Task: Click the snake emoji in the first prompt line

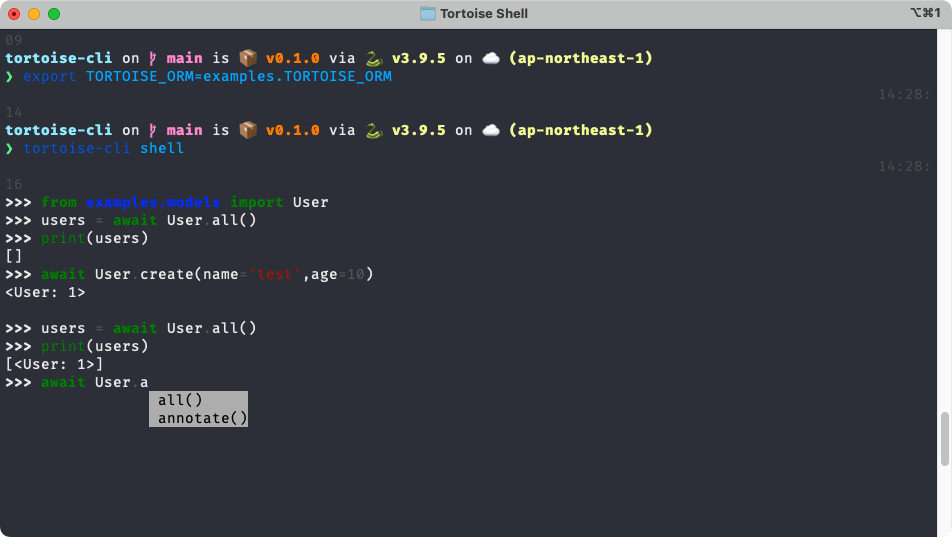Action: 373,58
